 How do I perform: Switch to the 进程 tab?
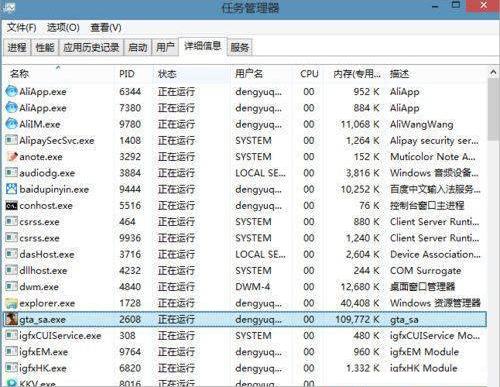(17, 47)
